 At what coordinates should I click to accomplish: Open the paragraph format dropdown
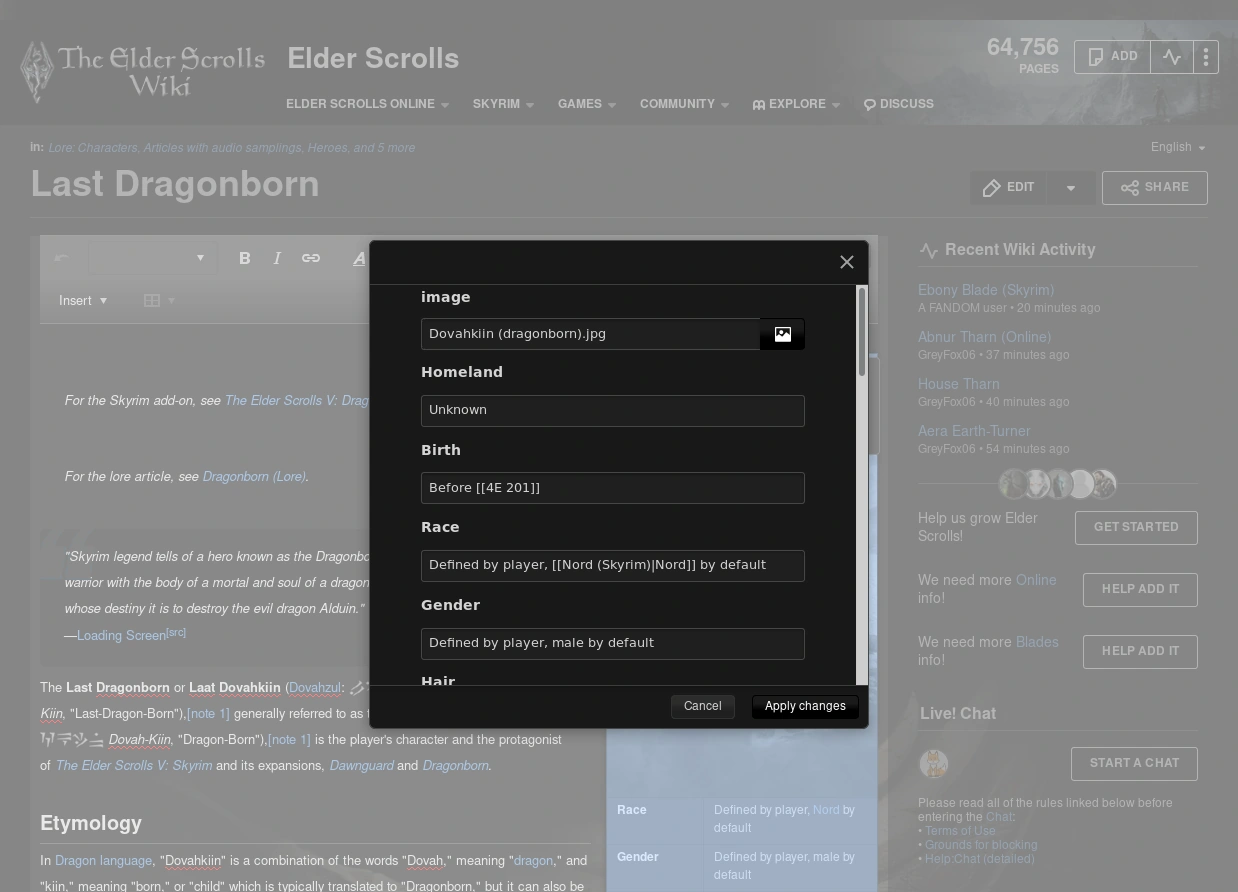coord(152,259)
